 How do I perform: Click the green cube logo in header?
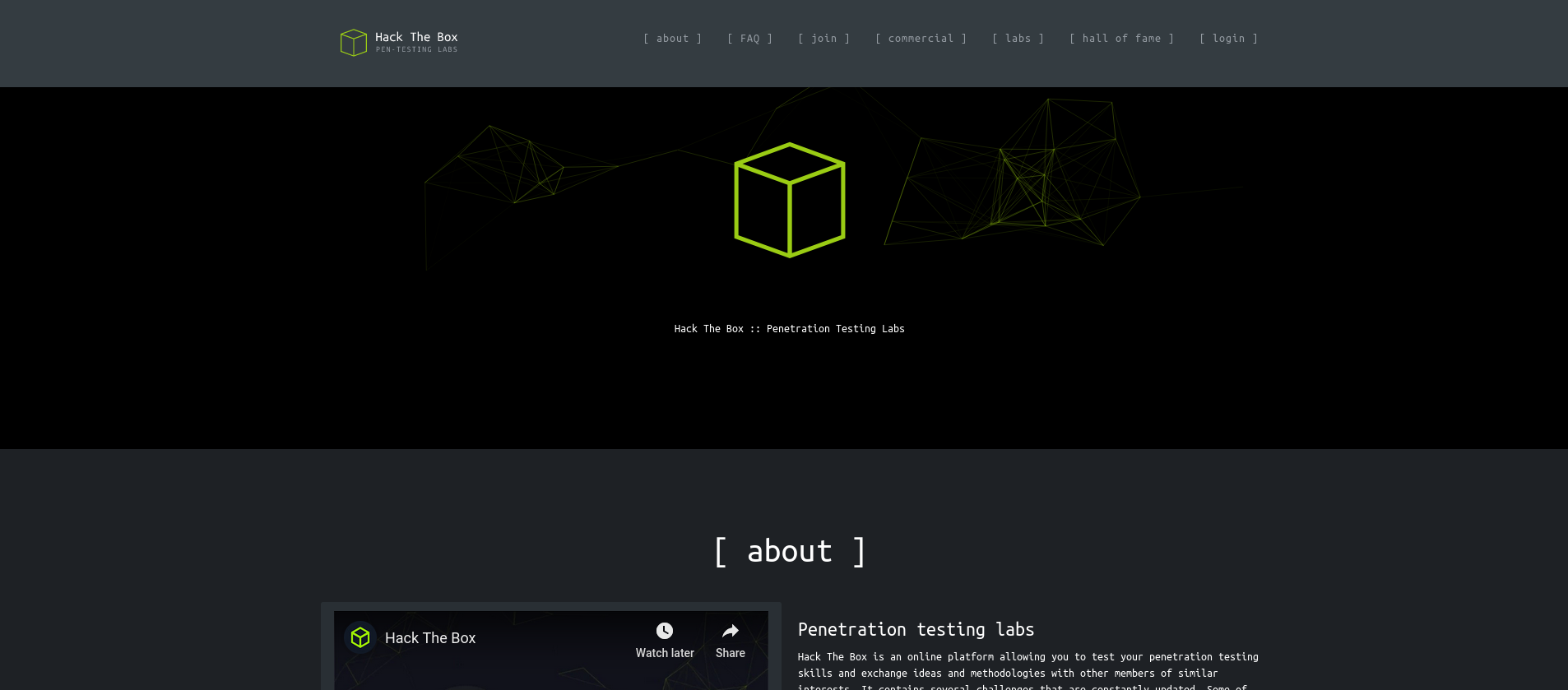[x=353, y=43]
